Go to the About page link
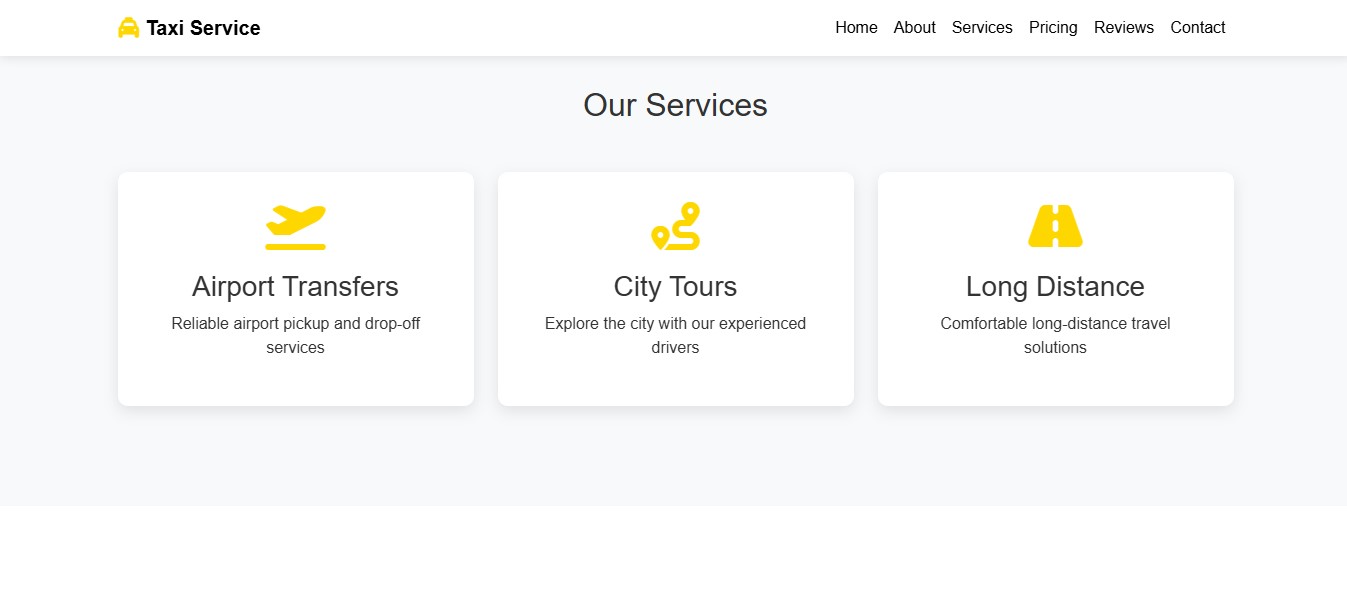The width and height of the screenshot is (1347, 604). [914, 28]
